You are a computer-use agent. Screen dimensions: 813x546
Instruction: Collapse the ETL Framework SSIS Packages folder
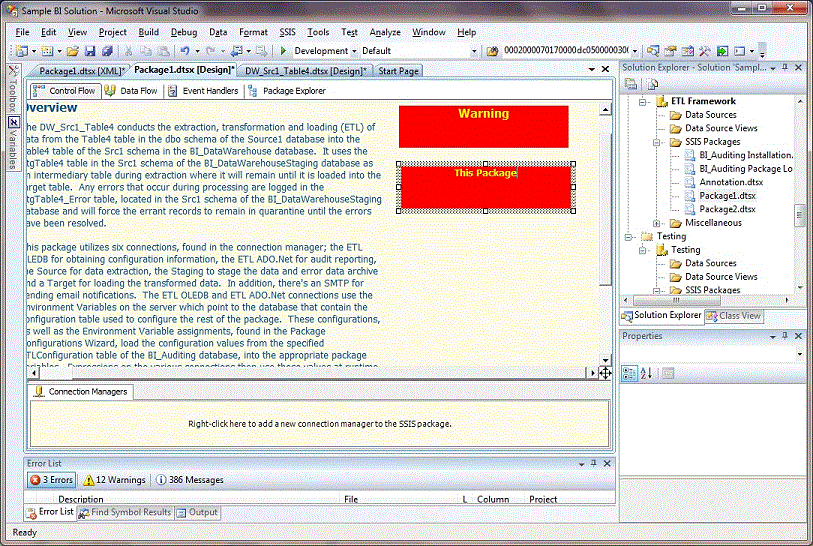pos(656,142)
